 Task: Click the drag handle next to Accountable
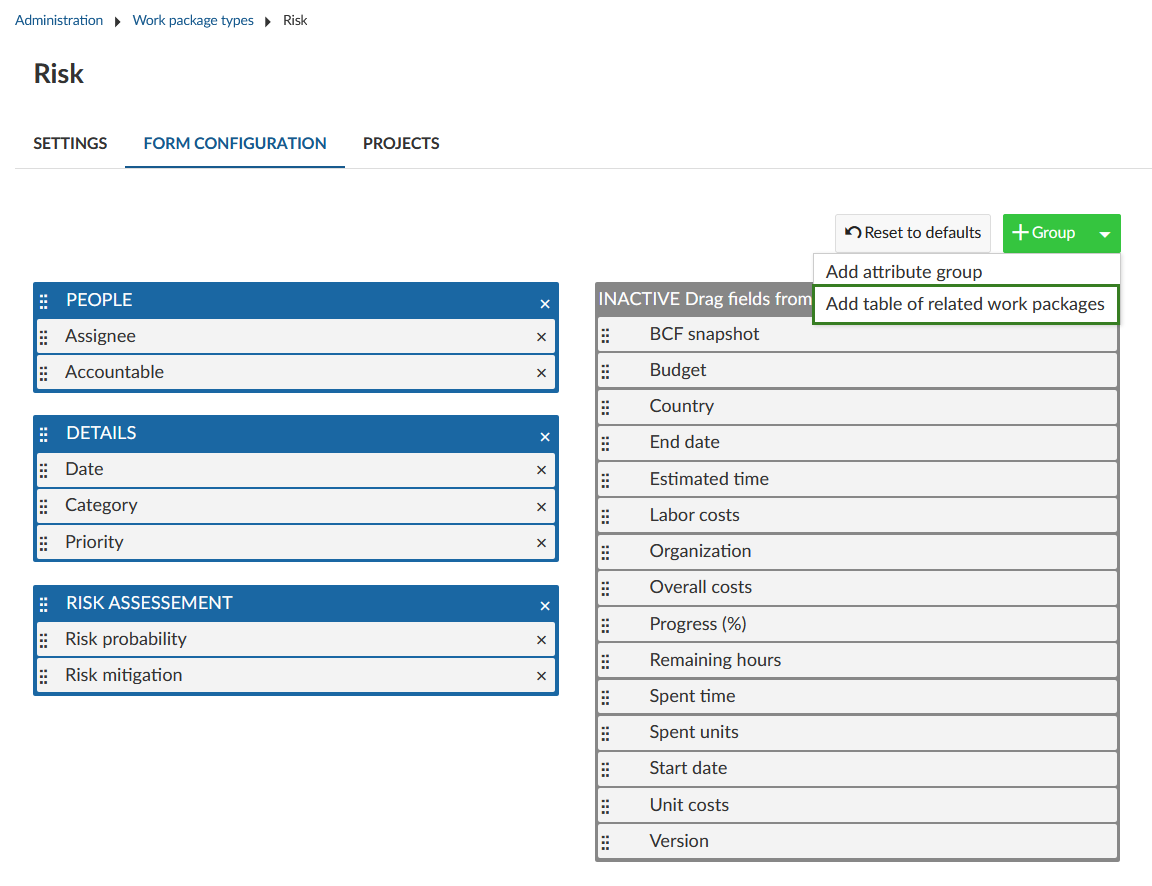[44, 373]
